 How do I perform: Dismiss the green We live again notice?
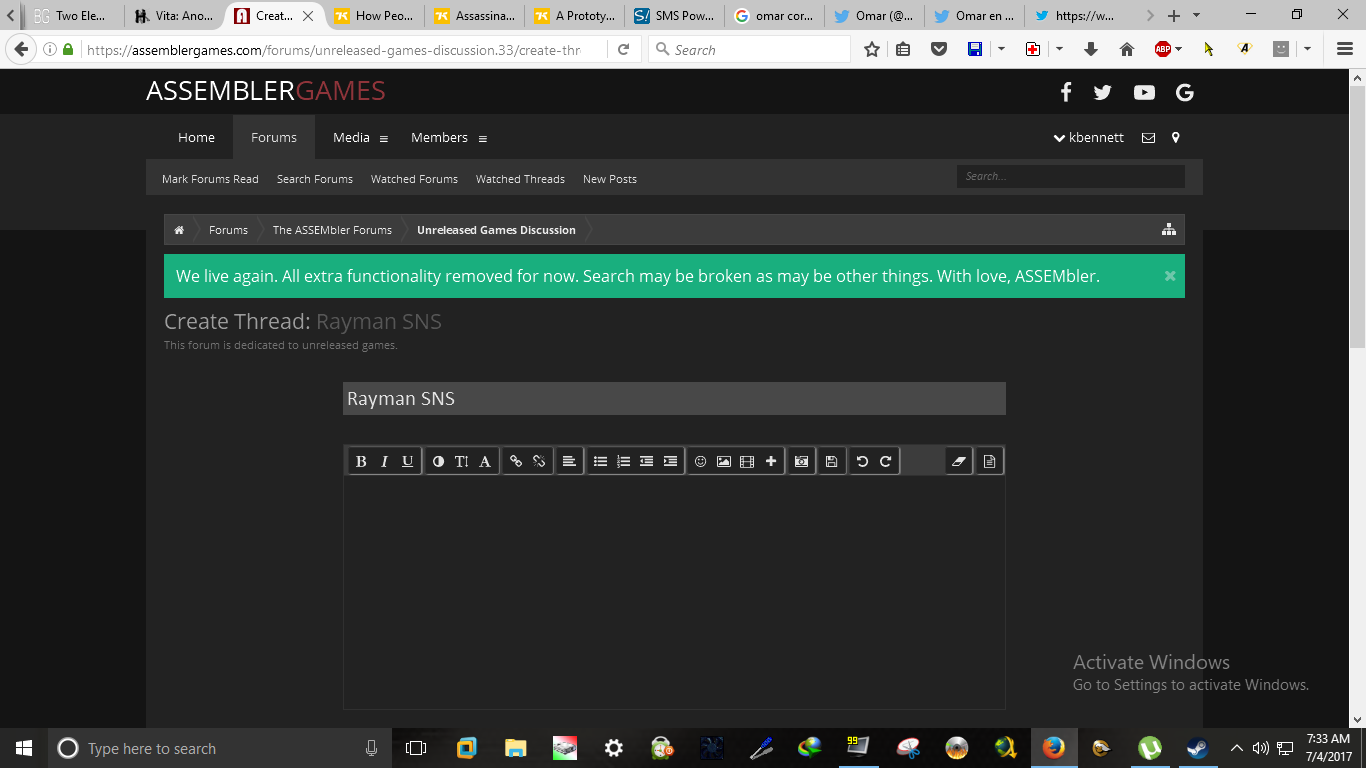(1170, 276)
